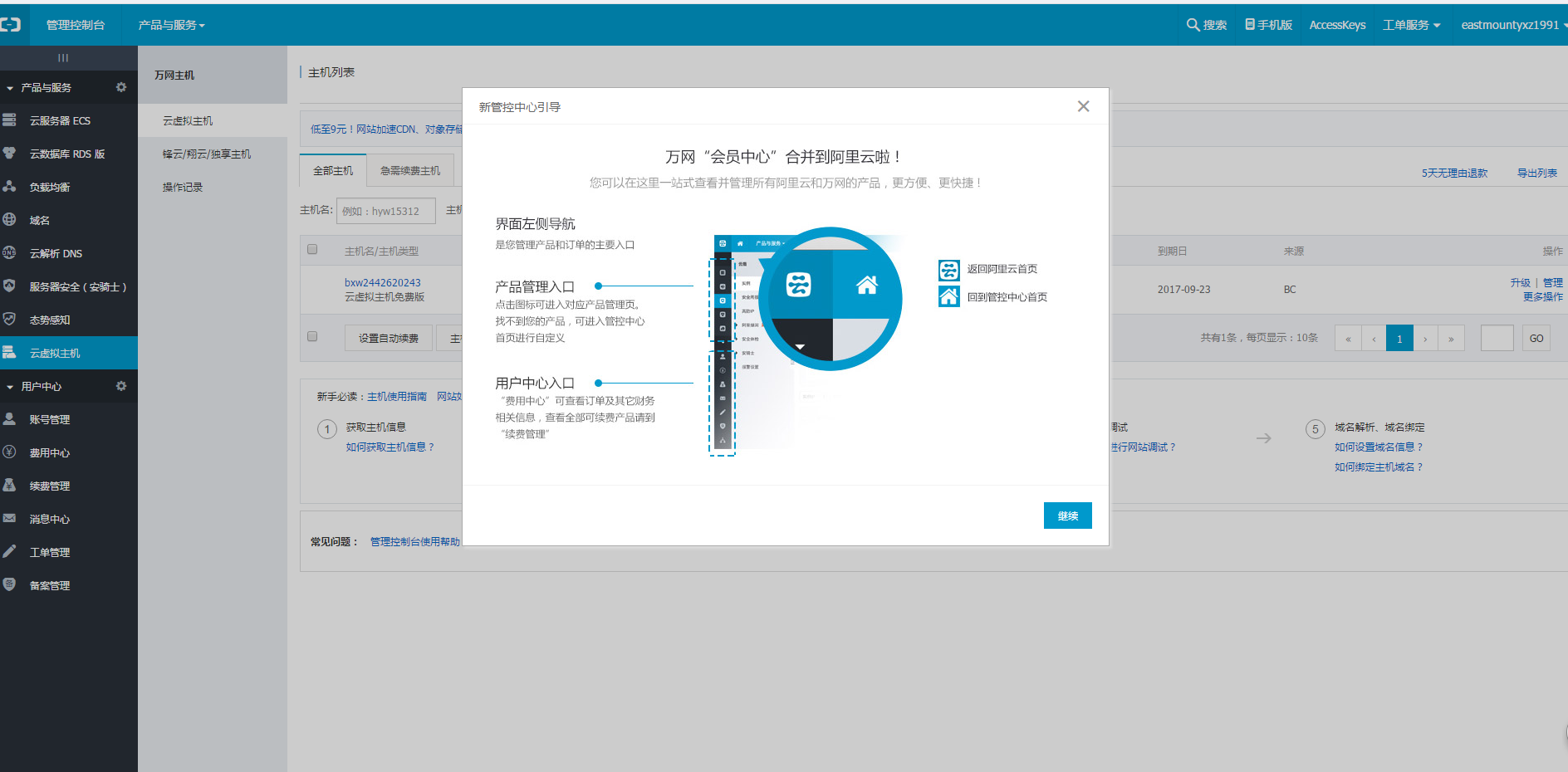Click the situational awareness icon

pos(10,320)
